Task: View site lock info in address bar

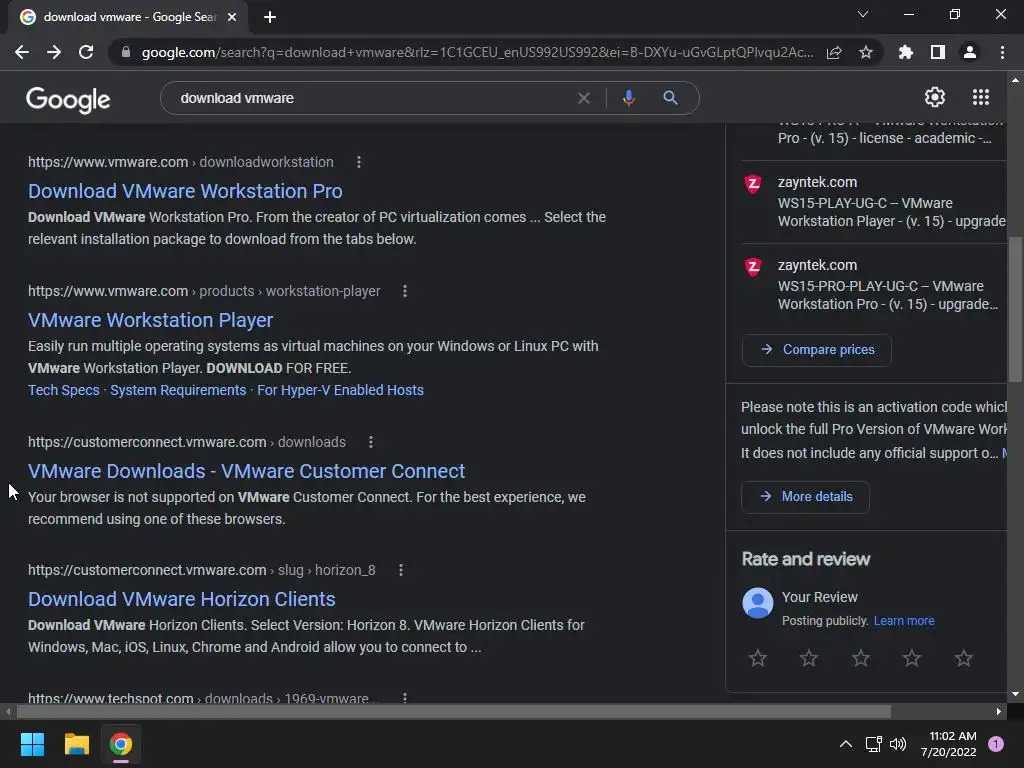Action: click(126, 52)
